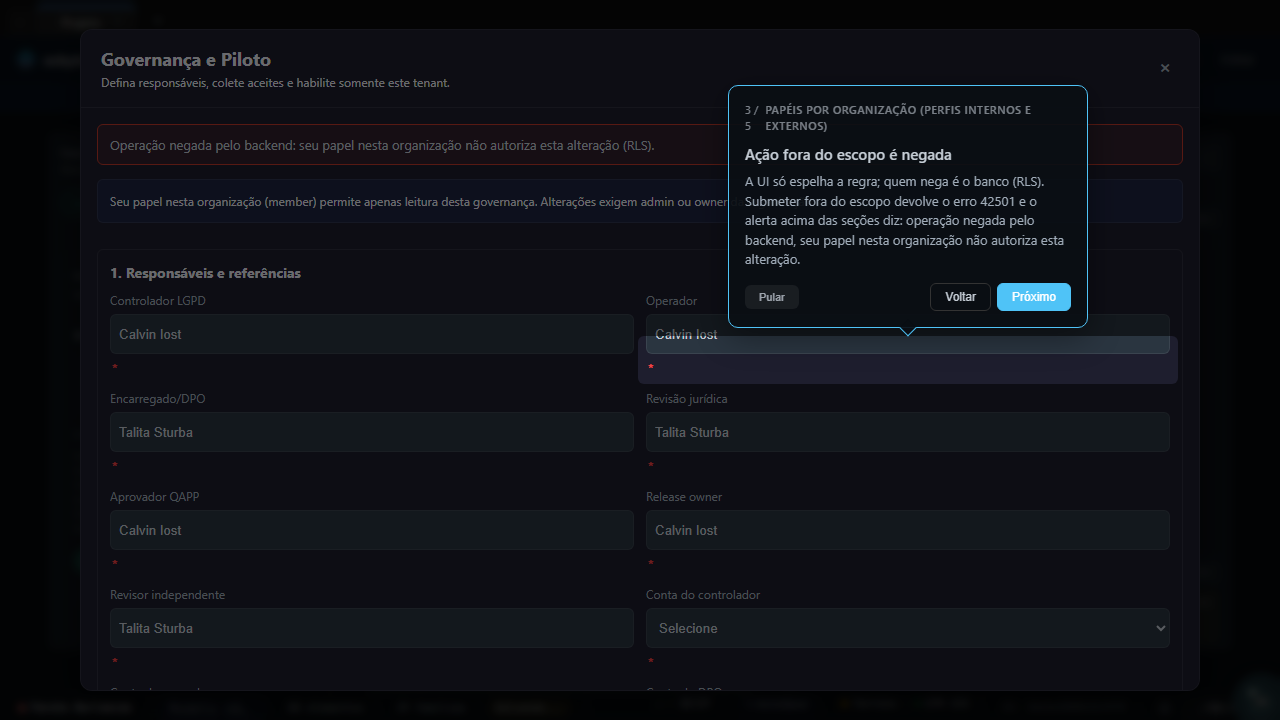Click the "Papéis por organização" step label
The image size is (1280, 720).
tap(898, 118)
